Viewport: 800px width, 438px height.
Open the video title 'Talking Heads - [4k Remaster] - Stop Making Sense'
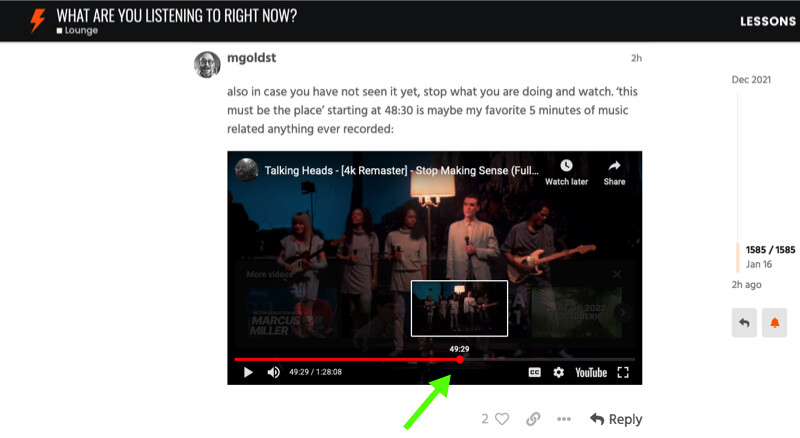pos(401,171)
